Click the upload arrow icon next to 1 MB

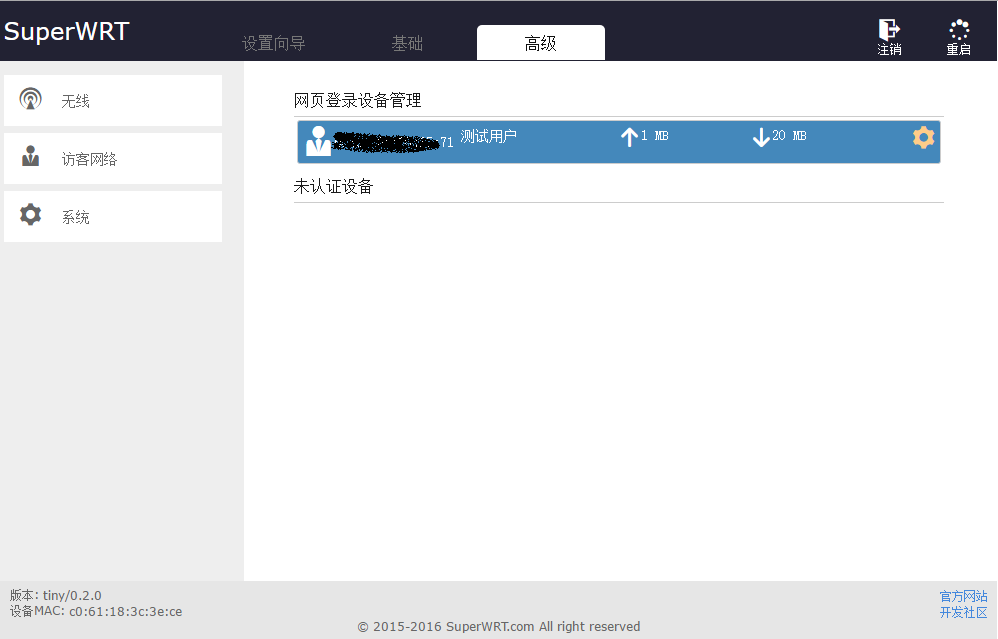pyautogui.click(x=629, y=137)
